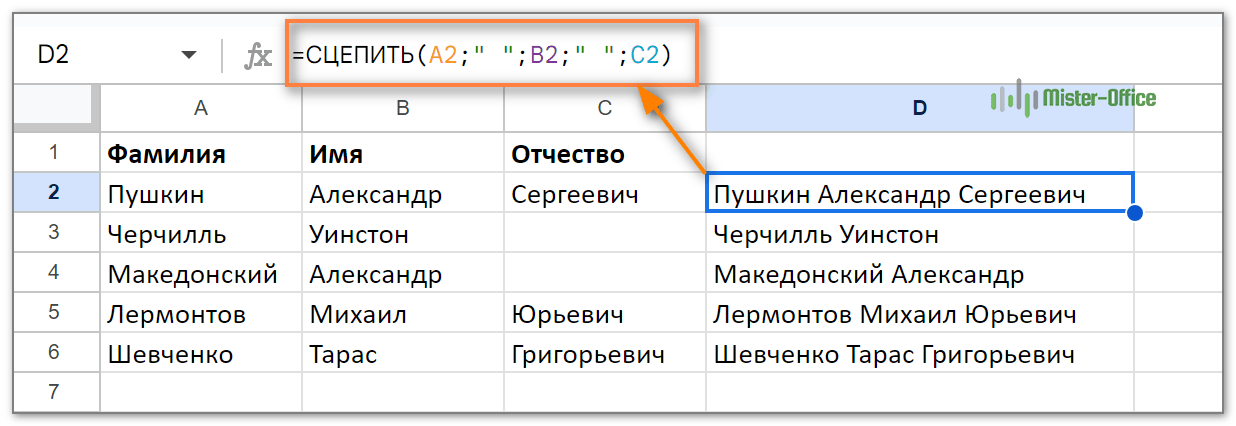Select cell Черчилль Уинстон in column D
The height and width of the screenshot is (426, 1236).
click(x=919, y=233)
